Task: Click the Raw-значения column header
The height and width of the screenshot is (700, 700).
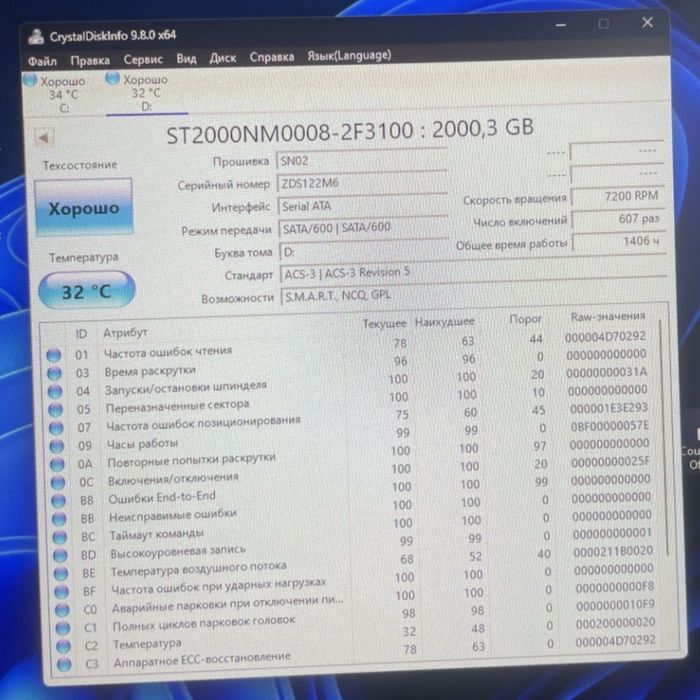Action: tap(608, 317)
